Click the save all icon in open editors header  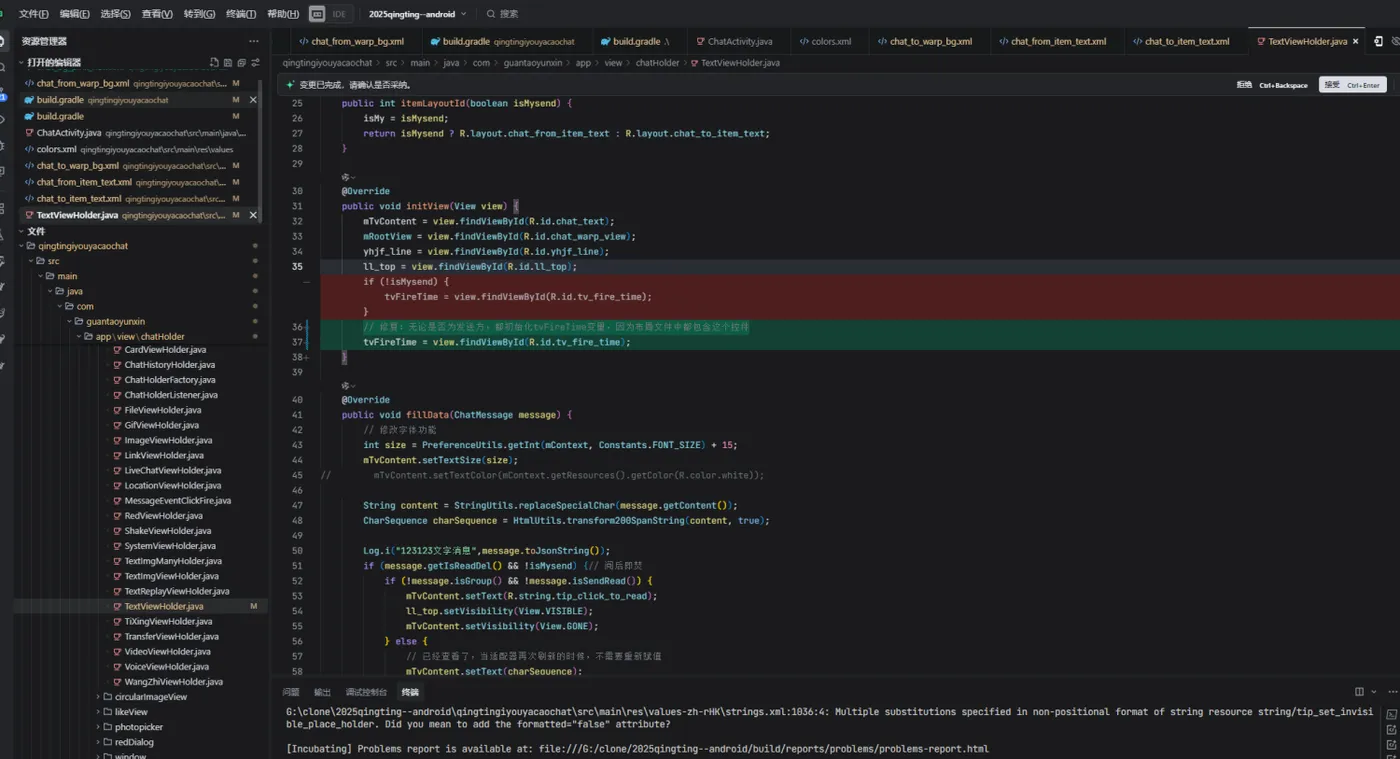(228, 63)
